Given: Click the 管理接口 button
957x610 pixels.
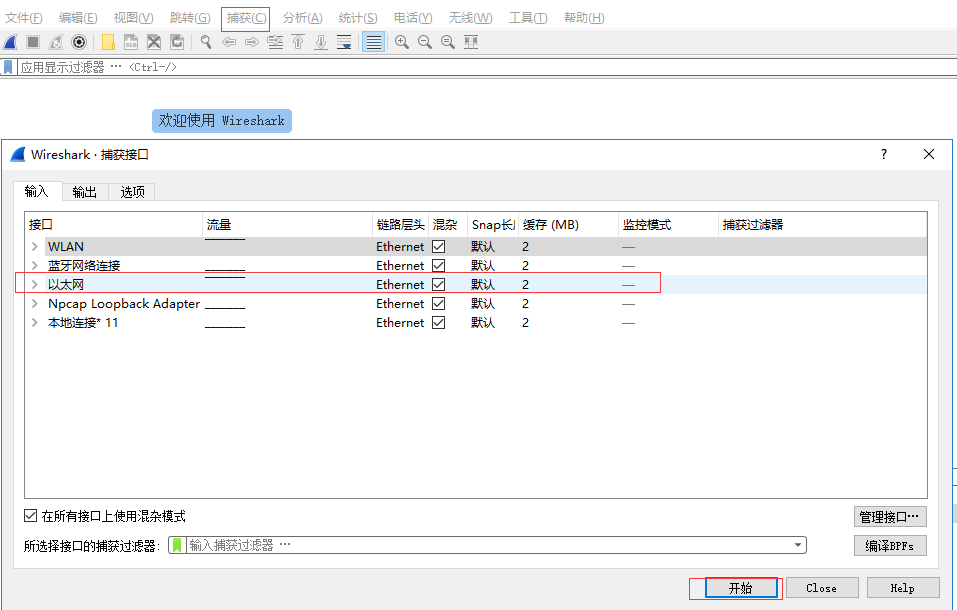Looking at the screenshot, I should 890,517.
